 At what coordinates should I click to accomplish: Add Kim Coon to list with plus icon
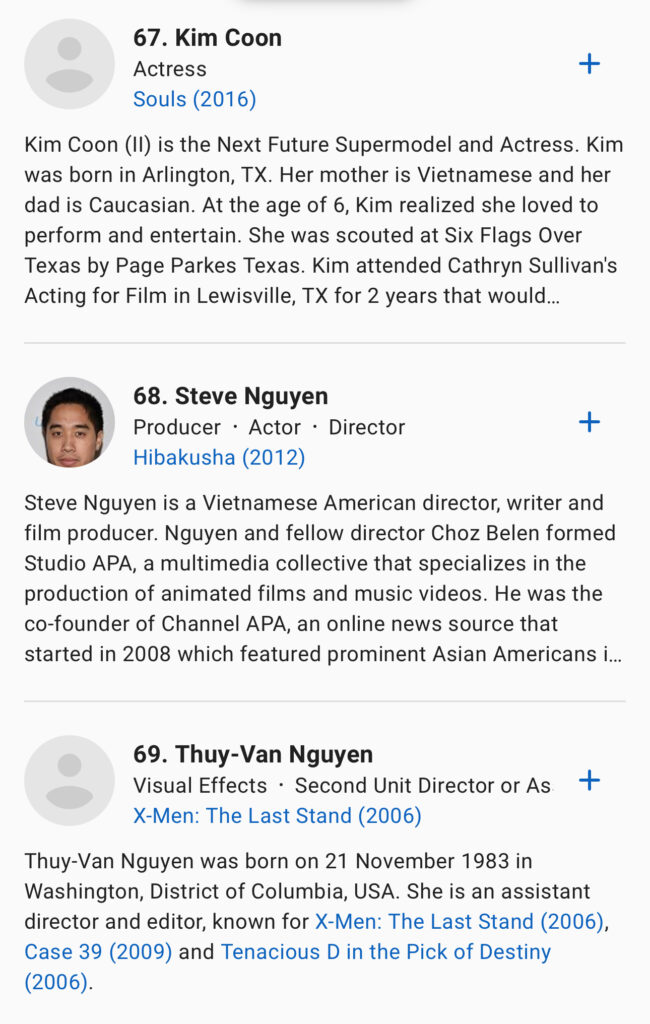[590, 64]
